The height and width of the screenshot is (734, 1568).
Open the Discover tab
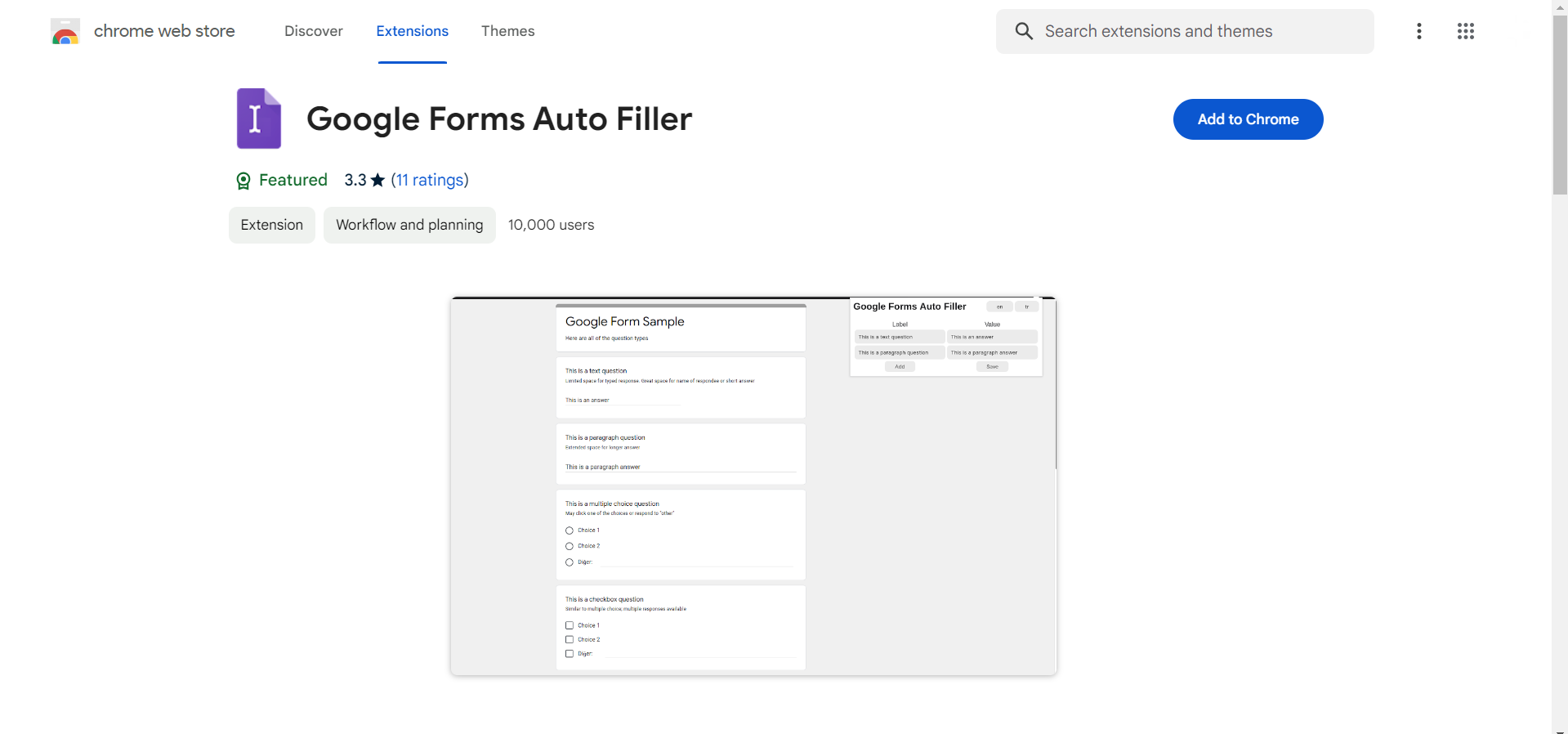[314, 31]
